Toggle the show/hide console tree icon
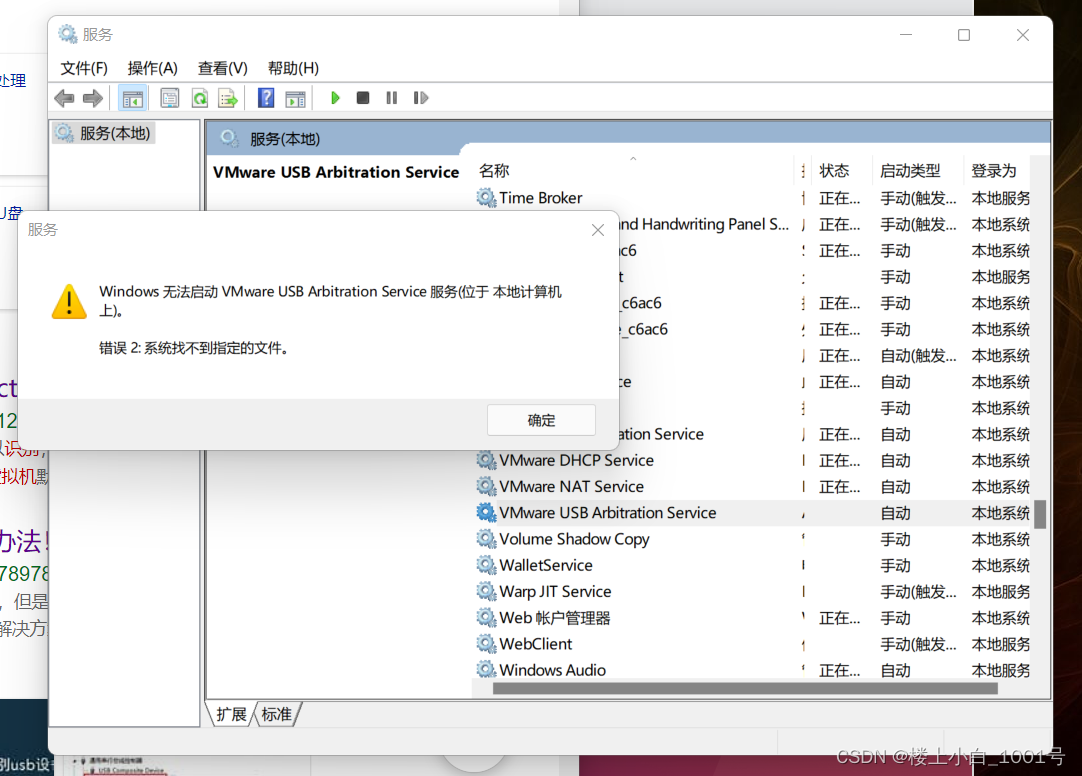Image resolution: width=1082 pixels, height=776 pixels. tap(132, 98)
